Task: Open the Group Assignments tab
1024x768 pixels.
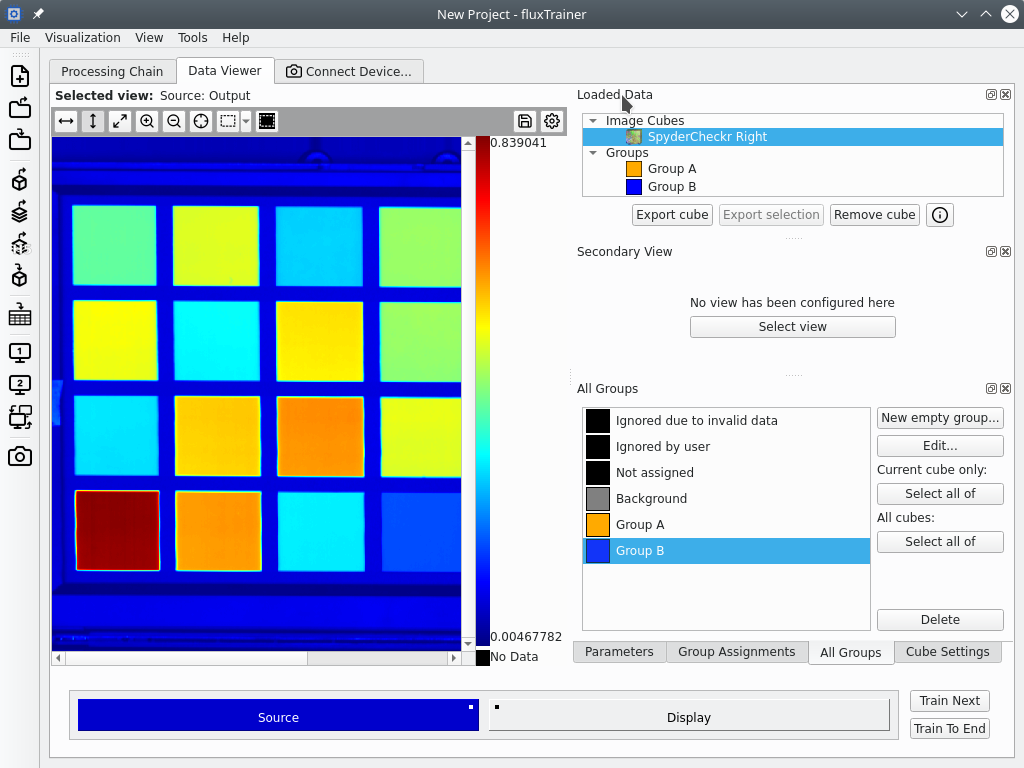Action: point(737,652)
